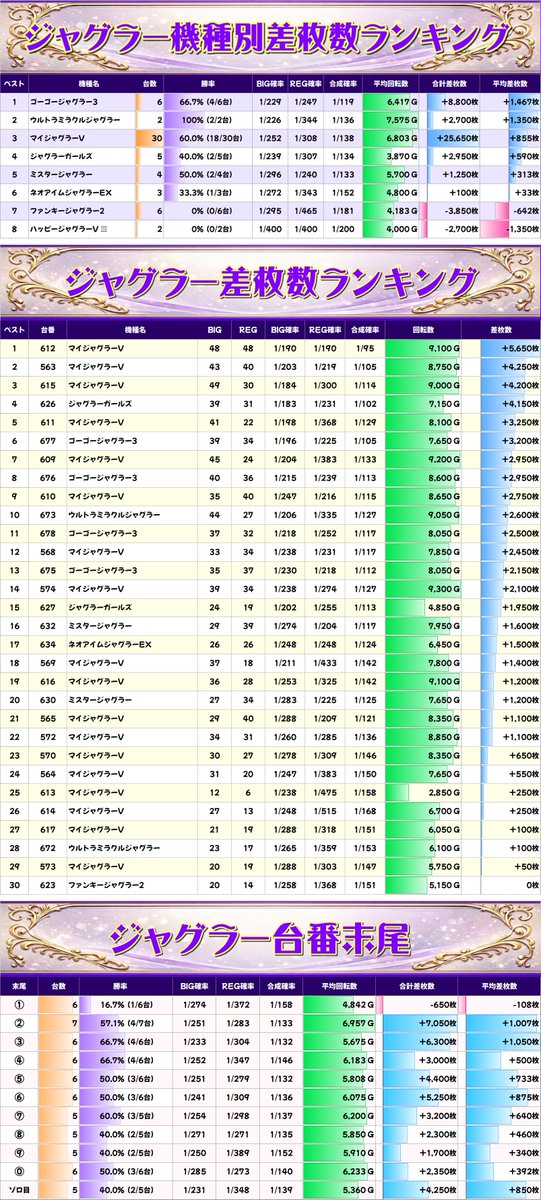Viewport: 541px width, 1200px height.
Task: Click the 平均差枚数 column header in top table
Action: pos(509,84)
